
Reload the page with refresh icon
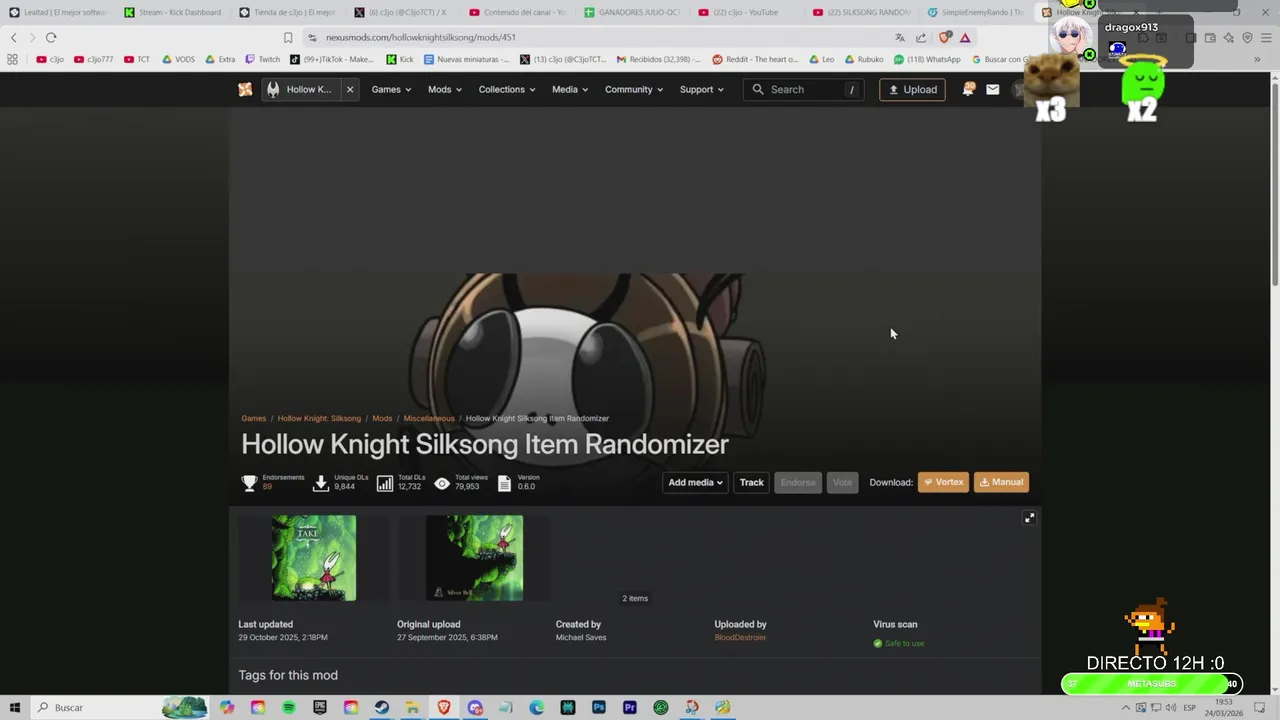click(51, 37)
